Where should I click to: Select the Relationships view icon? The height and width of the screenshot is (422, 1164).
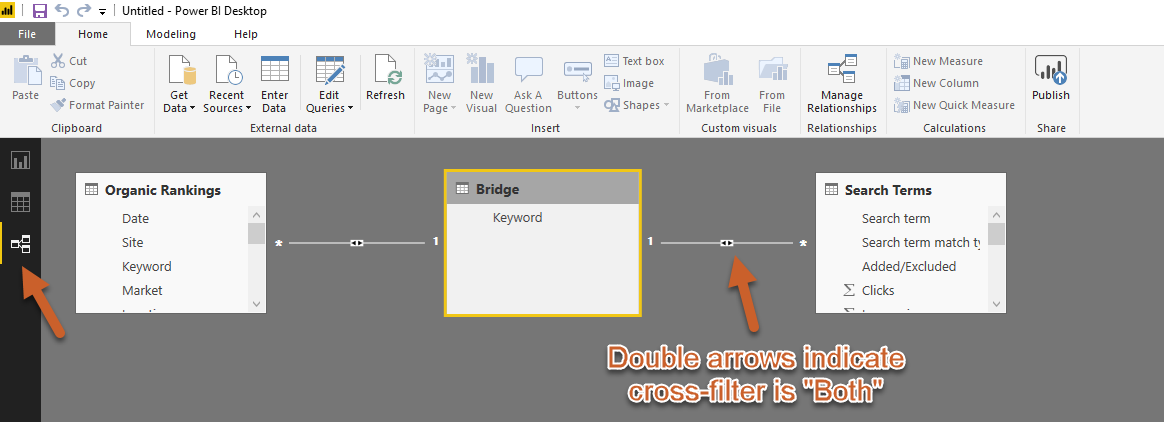click(x=20, y=244)
